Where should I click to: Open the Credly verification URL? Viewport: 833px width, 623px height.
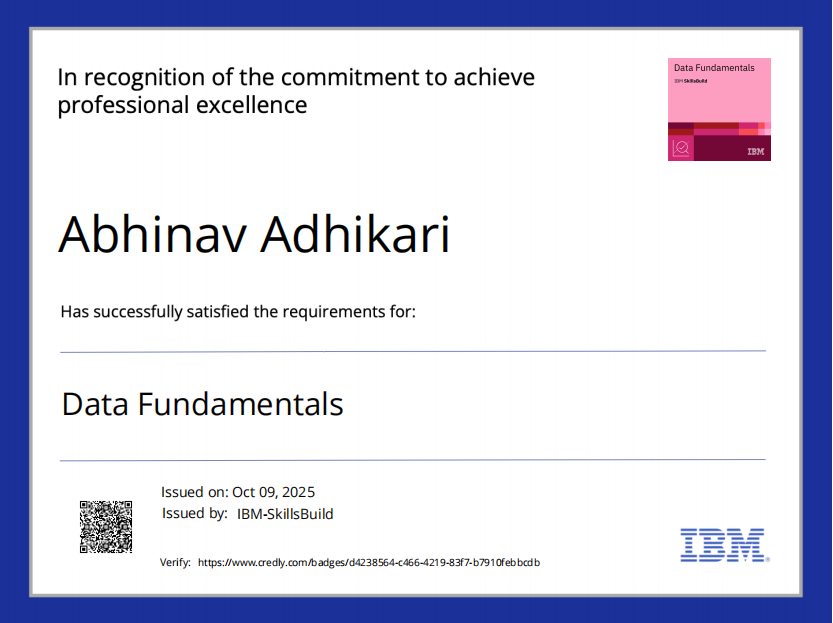(369, 563)
